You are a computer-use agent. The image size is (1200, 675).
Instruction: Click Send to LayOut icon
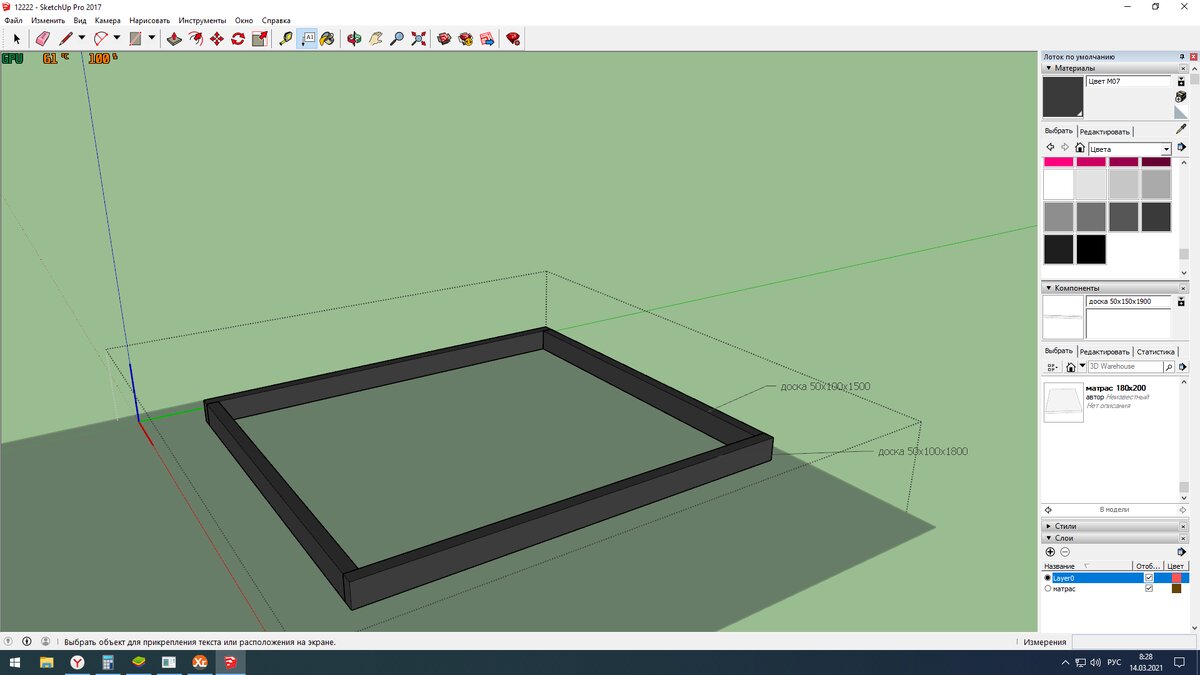point(487,39)
